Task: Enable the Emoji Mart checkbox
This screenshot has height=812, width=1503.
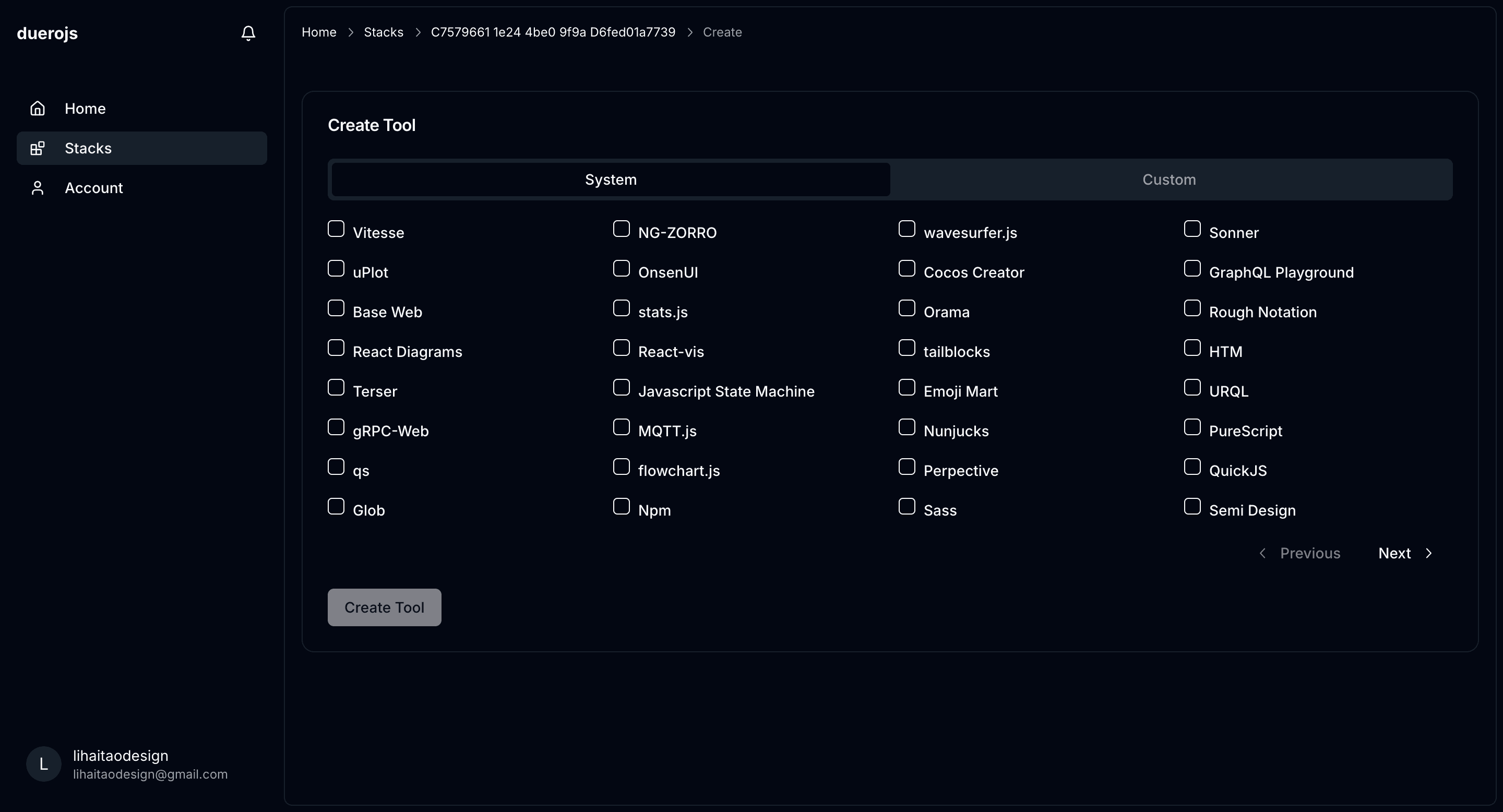Action: tap(906, 387)
